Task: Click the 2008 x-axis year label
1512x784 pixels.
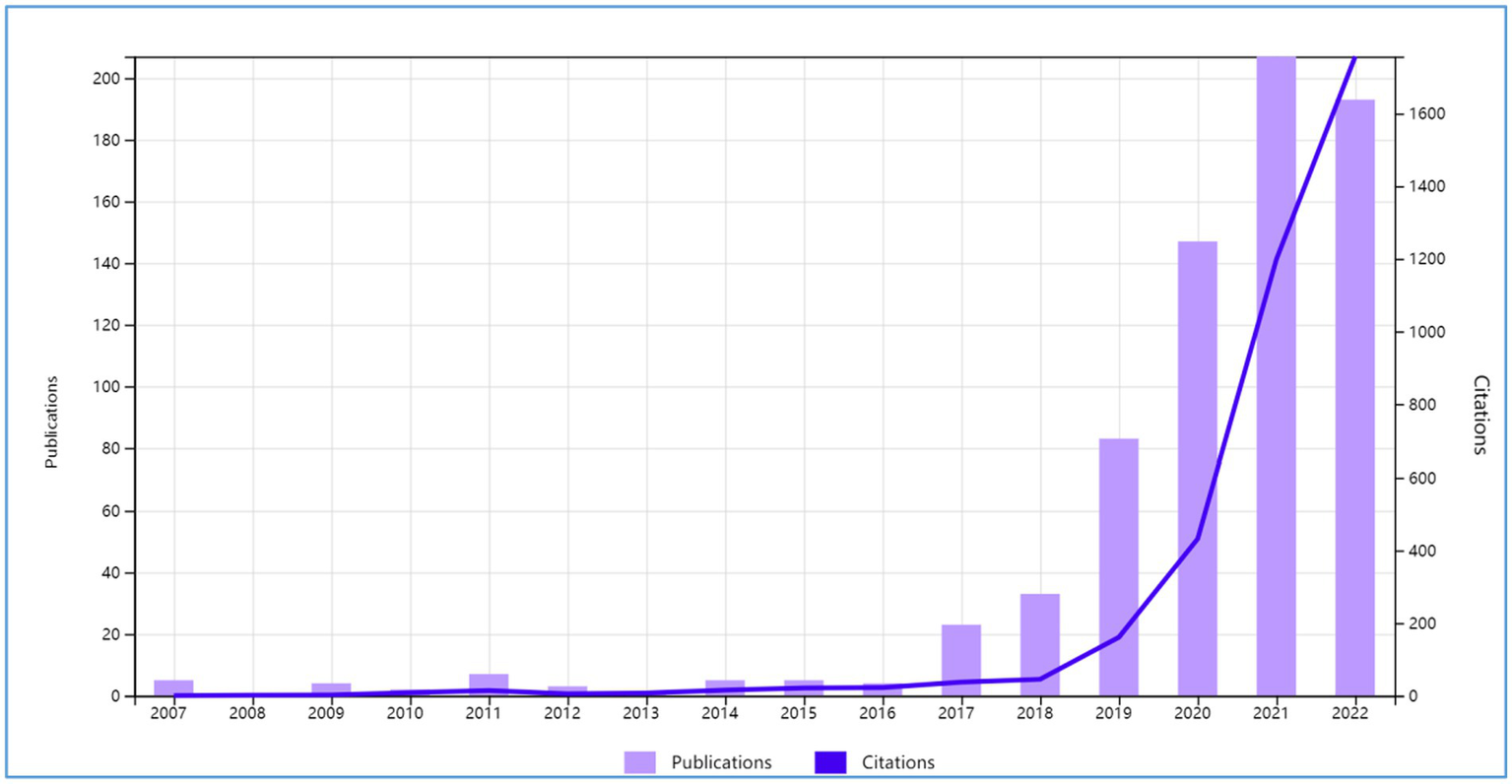Action: [x=247, y=713]
